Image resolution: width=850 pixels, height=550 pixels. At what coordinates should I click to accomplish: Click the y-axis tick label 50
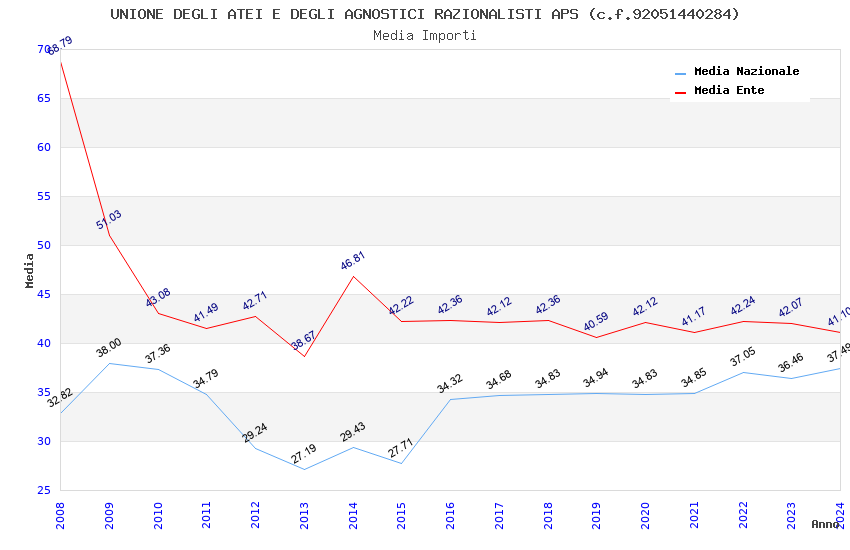pyautogui.click(x=44, y=245)
